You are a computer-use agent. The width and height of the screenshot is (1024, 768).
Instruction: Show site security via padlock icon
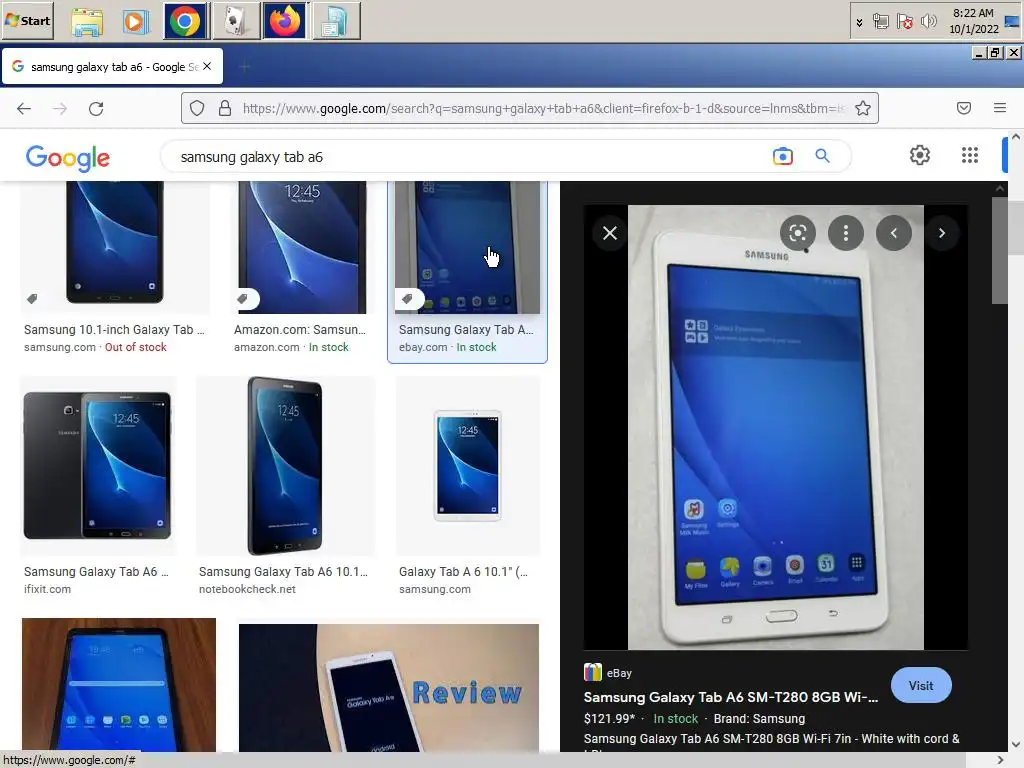(x=225, y=108)
